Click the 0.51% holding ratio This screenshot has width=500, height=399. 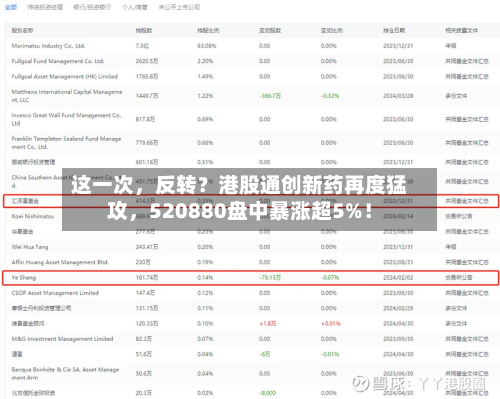pyautogui.click(x=205, y=162)
